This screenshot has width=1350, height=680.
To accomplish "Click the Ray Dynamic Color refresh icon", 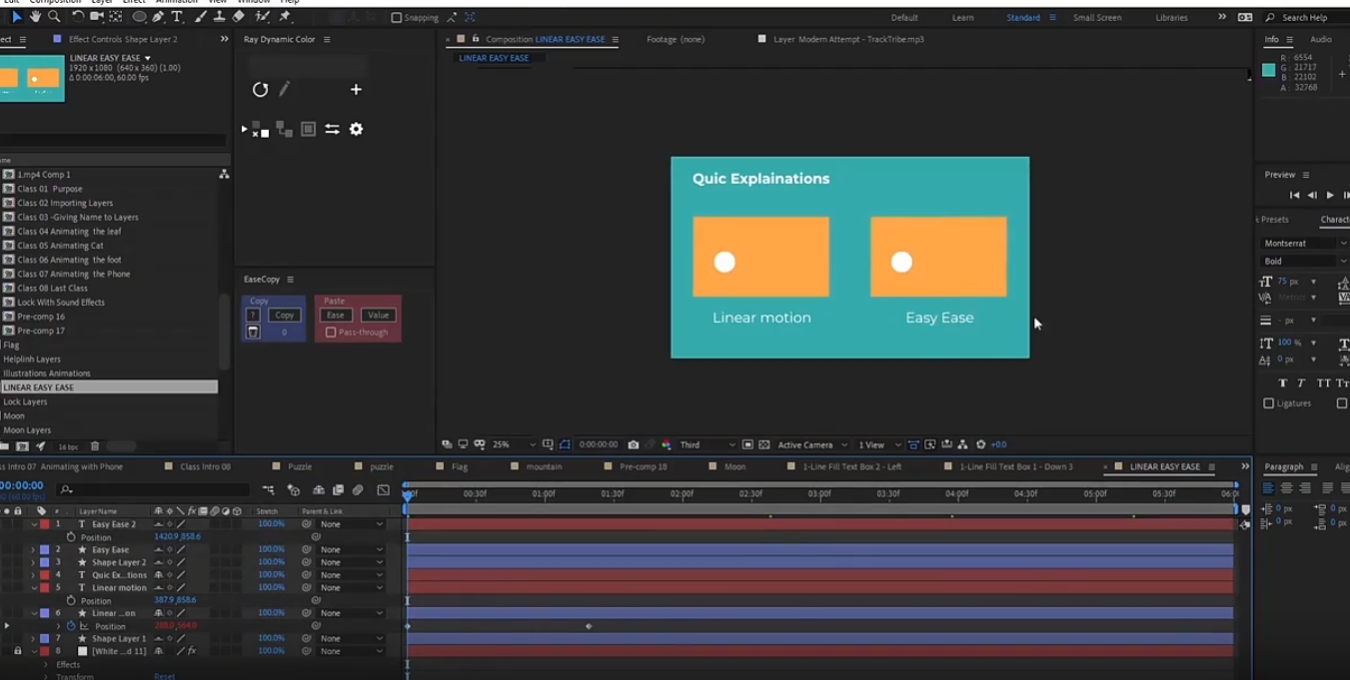I will [x=260, y=90].
